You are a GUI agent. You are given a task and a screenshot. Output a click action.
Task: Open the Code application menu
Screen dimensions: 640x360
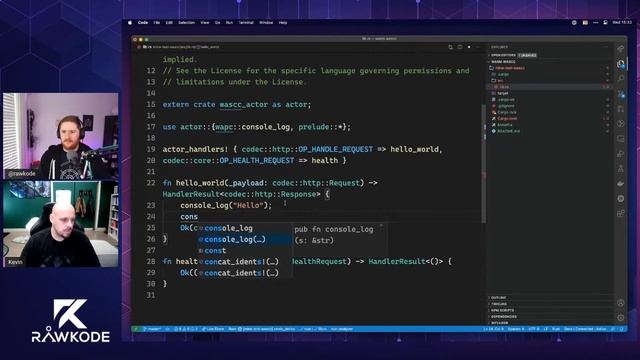[x=143, y=23]
